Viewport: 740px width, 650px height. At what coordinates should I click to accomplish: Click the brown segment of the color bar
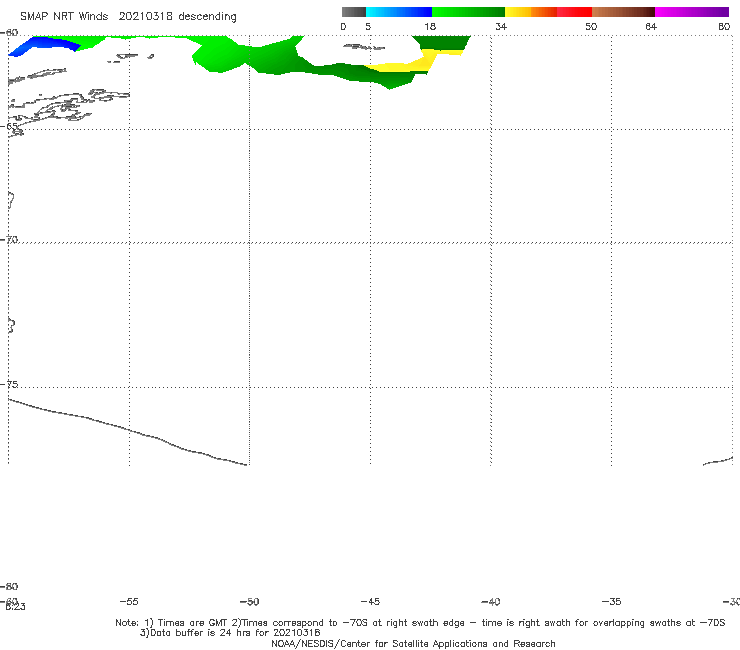tap(623, 12)
